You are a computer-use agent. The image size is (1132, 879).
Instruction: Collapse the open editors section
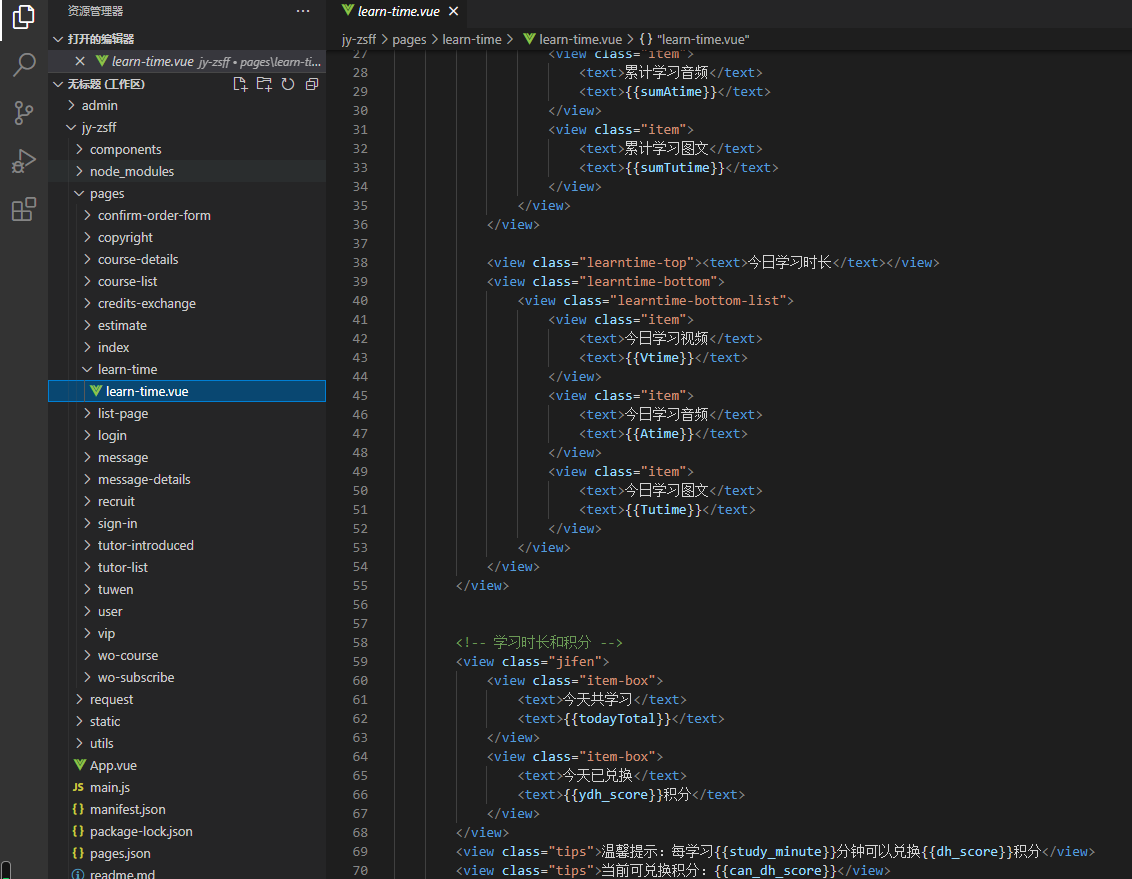[x=58, y=39]
